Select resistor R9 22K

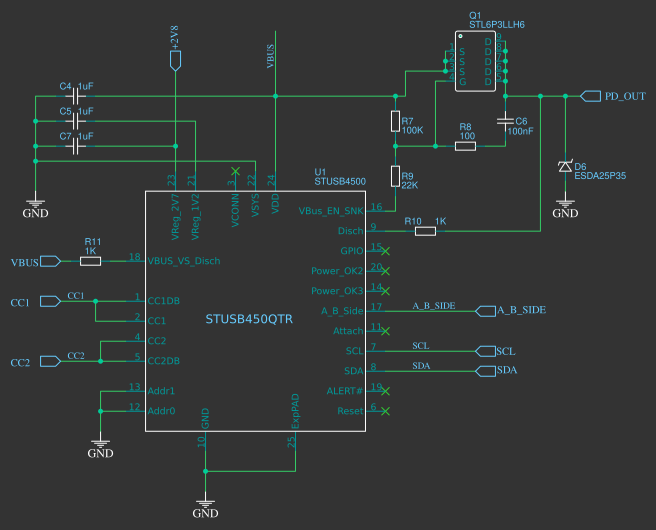tap(395, 176)
